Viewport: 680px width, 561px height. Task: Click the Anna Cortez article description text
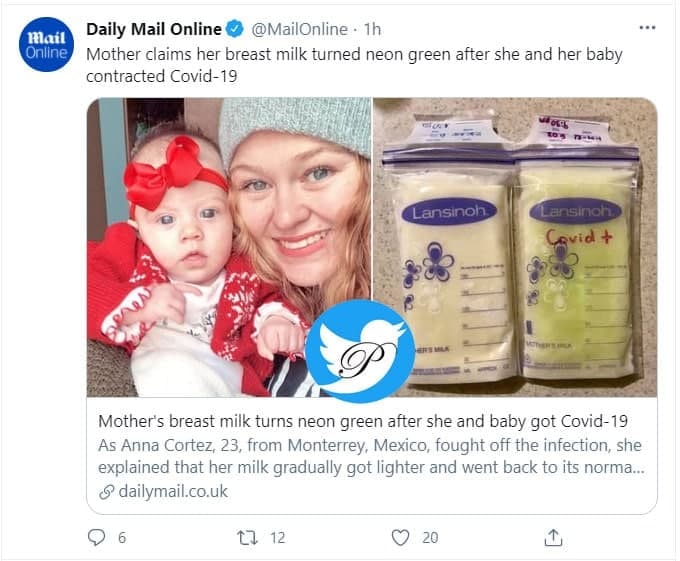[x=370, y=455]
